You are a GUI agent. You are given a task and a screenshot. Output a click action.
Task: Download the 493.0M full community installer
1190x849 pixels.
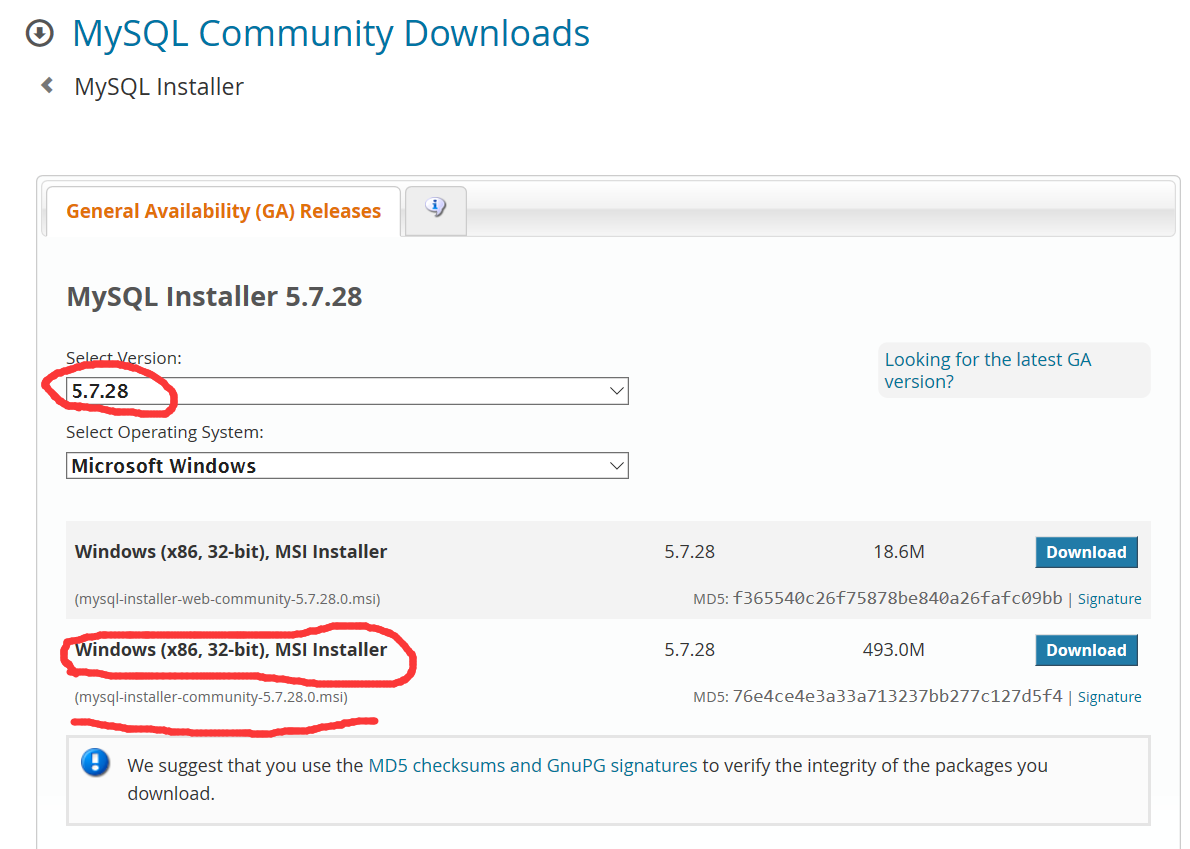1086,649
